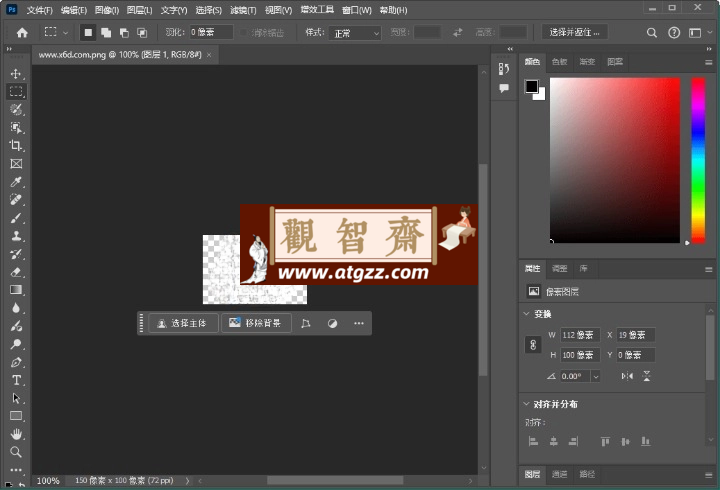Open the History panel icon
This screenshot has width=720, height=490.
[504, 69]
